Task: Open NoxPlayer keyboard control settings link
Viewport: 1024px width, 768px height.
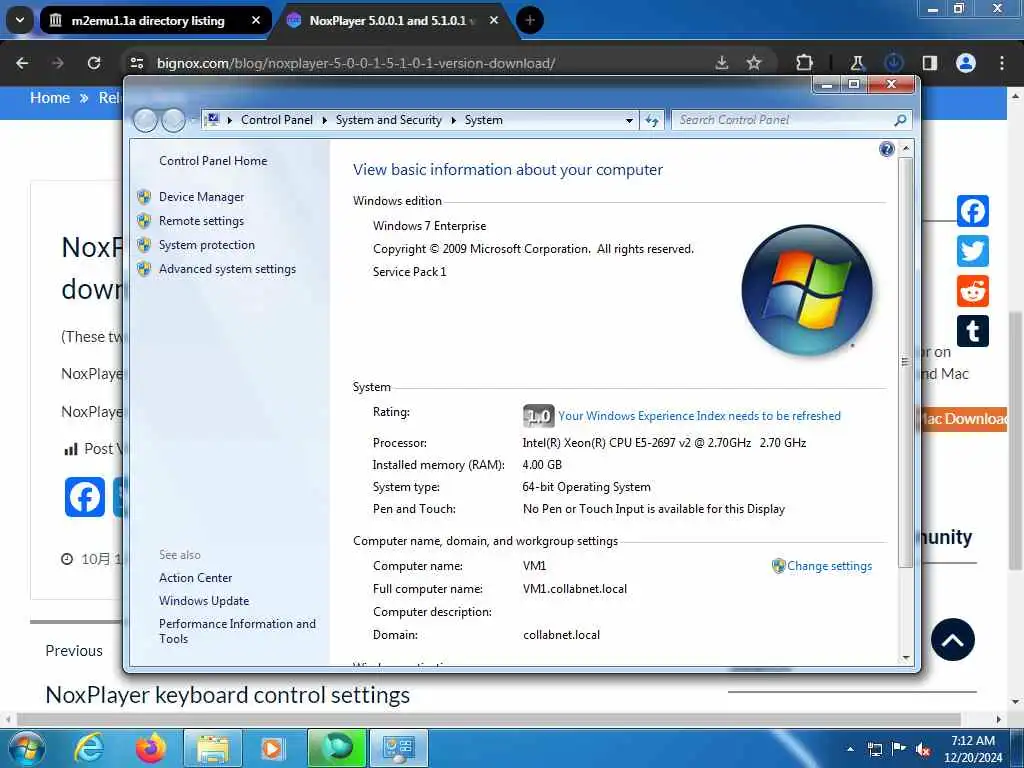Action: [227, 695]
